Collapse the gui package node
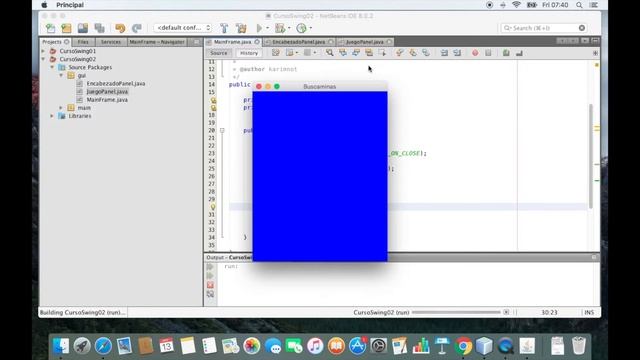The width and height of the screenshot is (640, 360). point(61,76)
